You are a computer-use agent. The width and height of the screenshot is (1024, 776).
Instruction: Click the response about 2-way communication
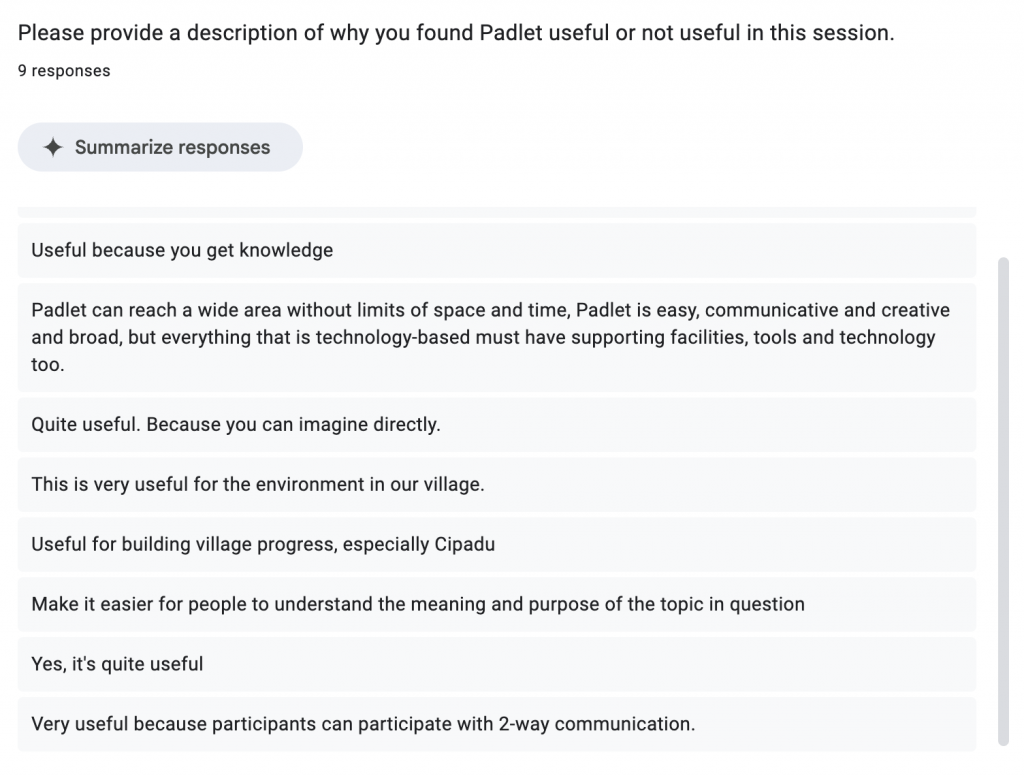(497, 724)
